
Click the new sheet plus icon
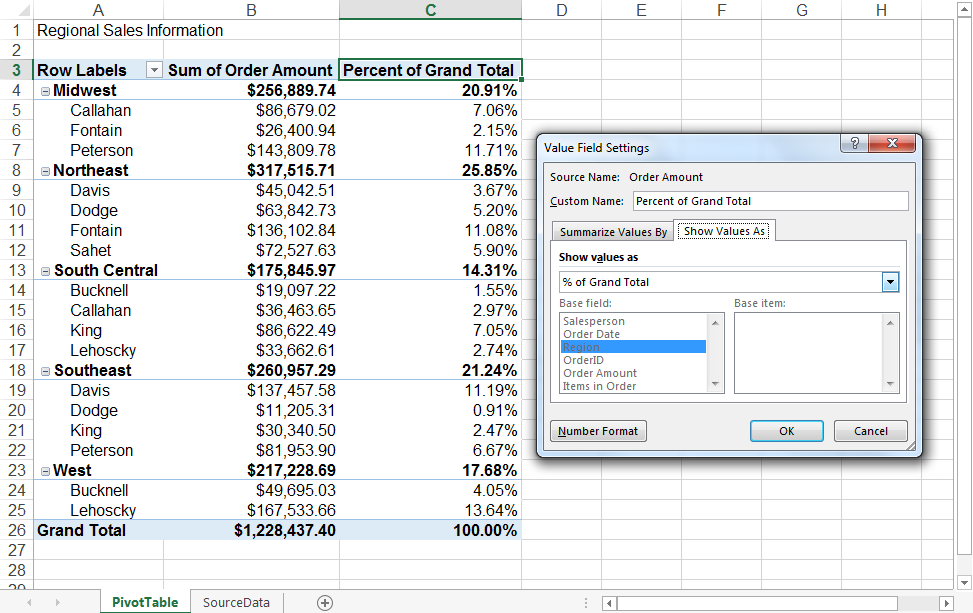click(325, 601)
